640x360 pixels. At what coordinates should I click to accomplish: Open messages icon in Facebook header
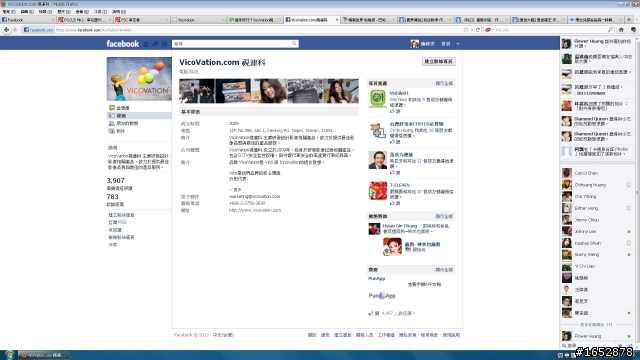[155, 44]
